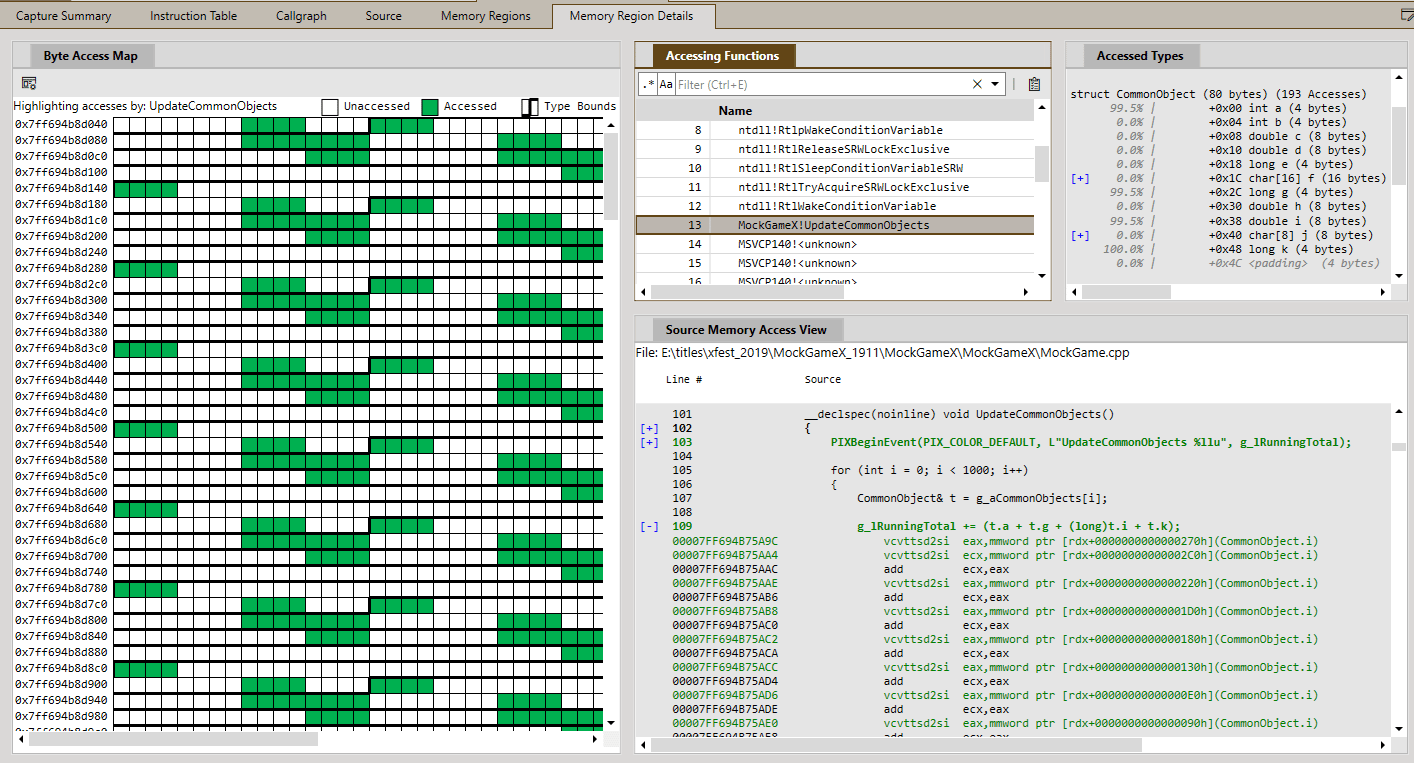Open the tab list menu at top right
The width and height of the screenshot is (1414, 763).
point(1407,15)
